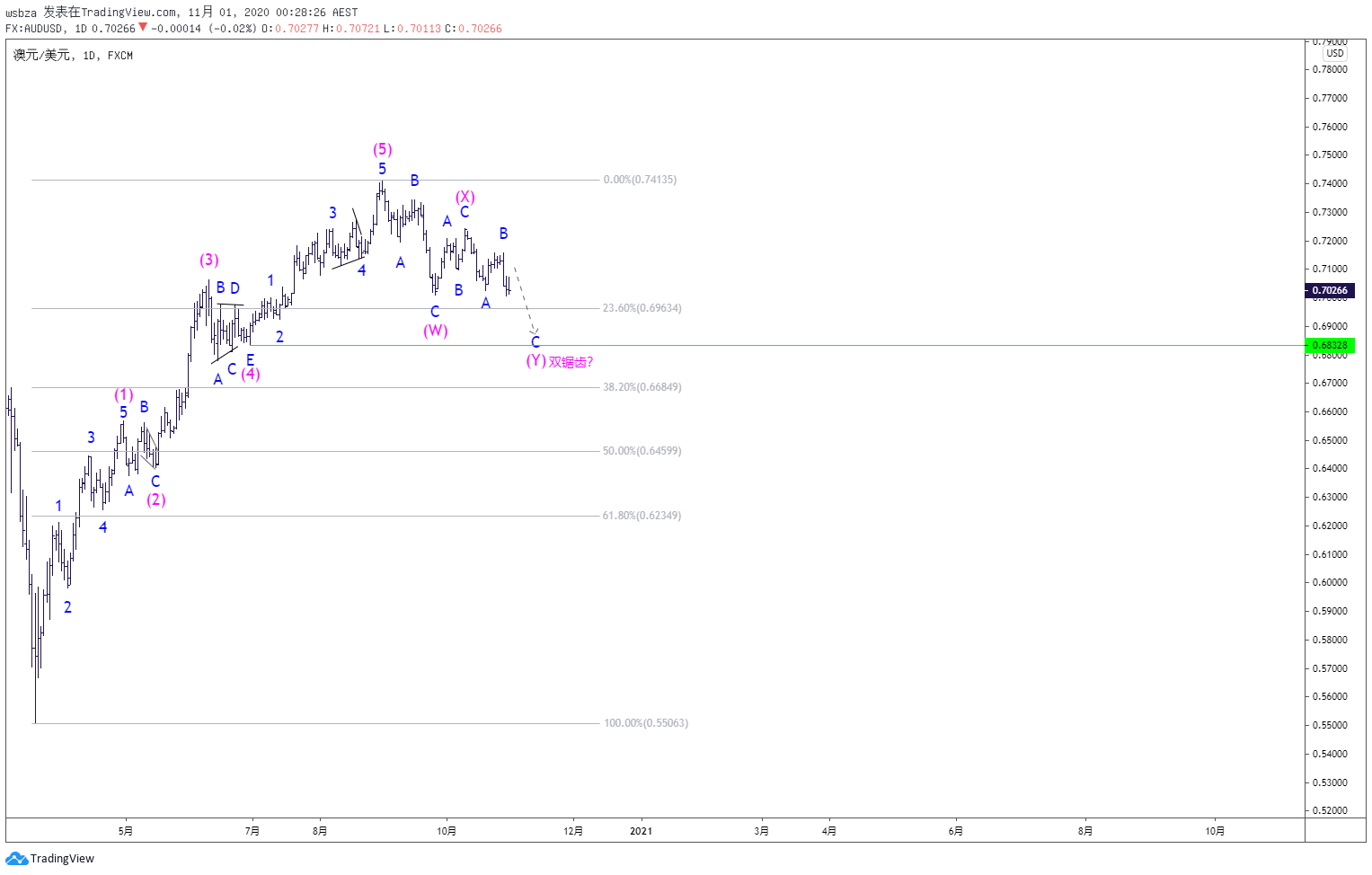Click the 100.00%(0.55063) Fibonacci label

(646, 723)
